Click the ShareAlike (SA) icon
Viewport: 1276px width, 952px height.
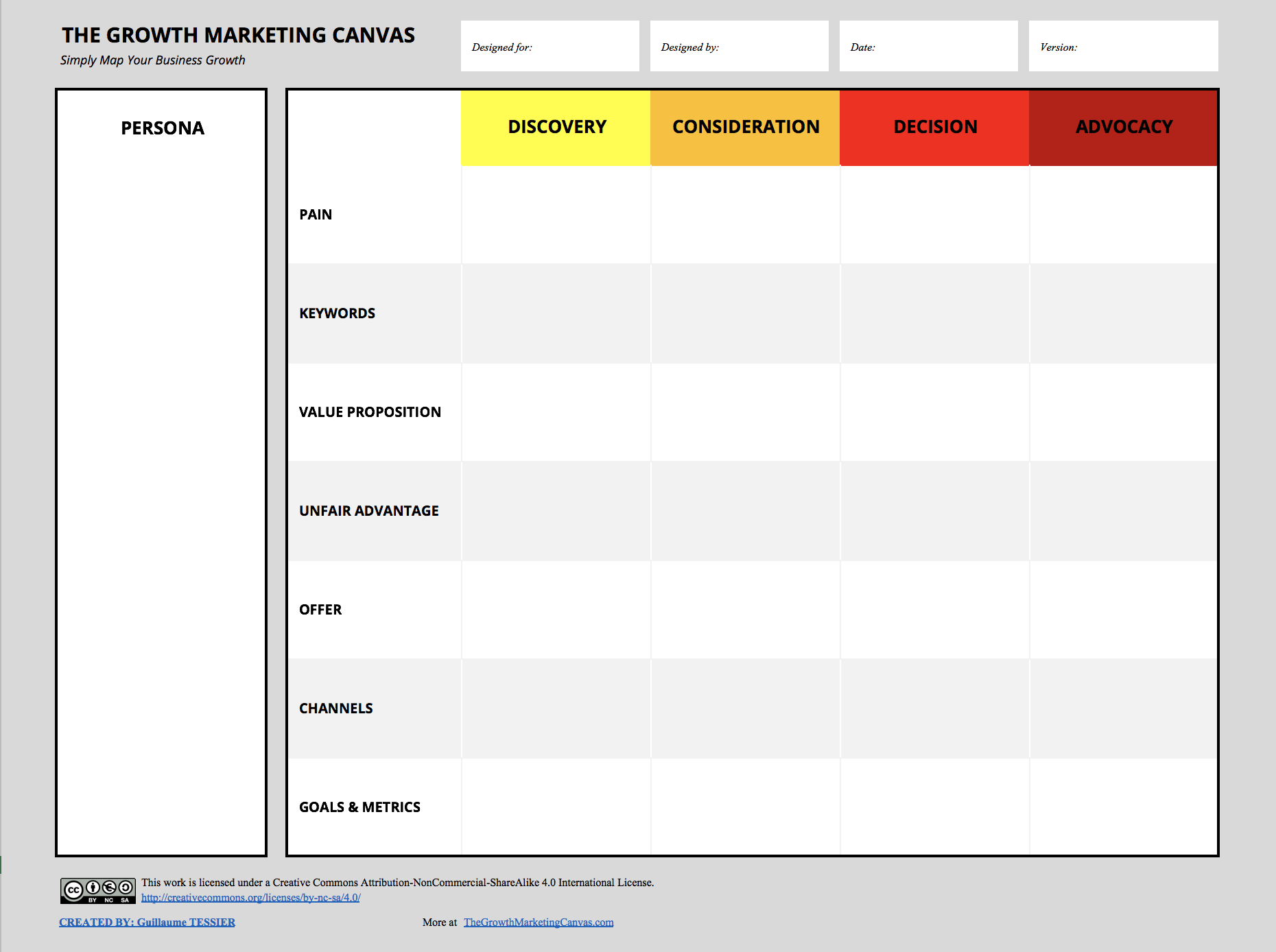pyautogui.click(x=124, y=888)
